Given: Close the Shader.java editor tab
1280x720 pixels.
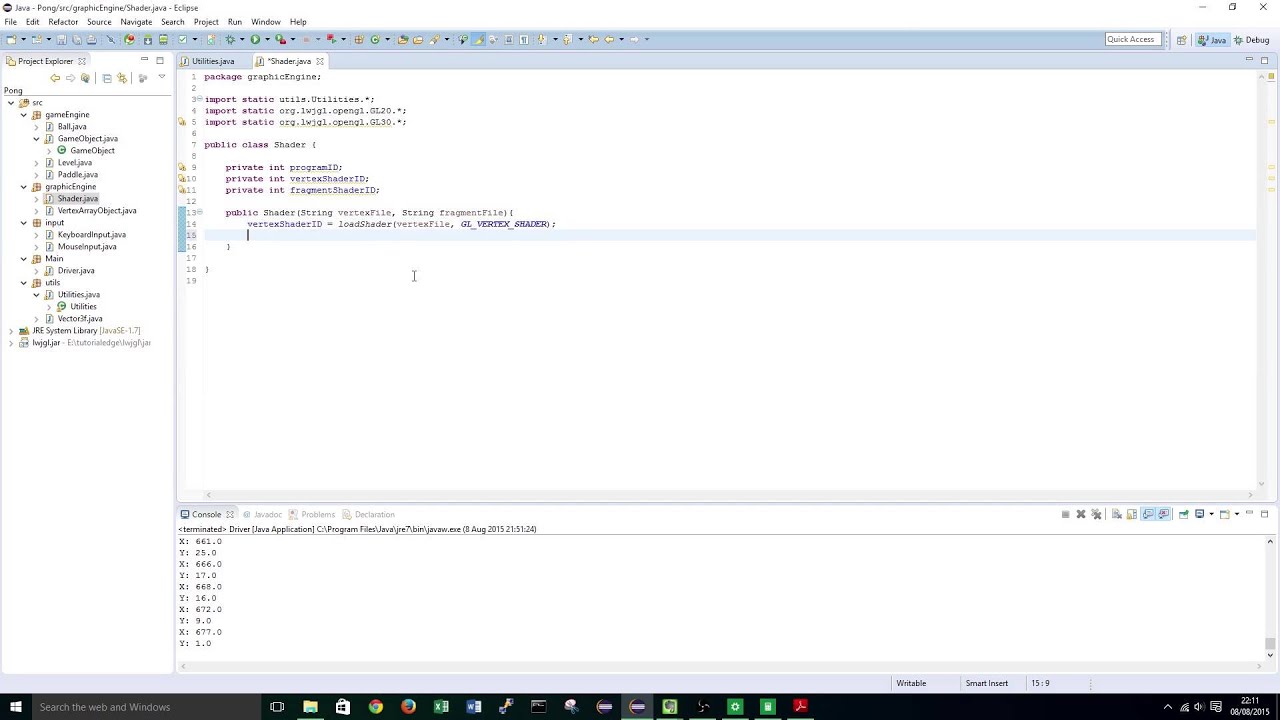Looking at the screenshot, I should pyautogui.click(x=320, y=61).
